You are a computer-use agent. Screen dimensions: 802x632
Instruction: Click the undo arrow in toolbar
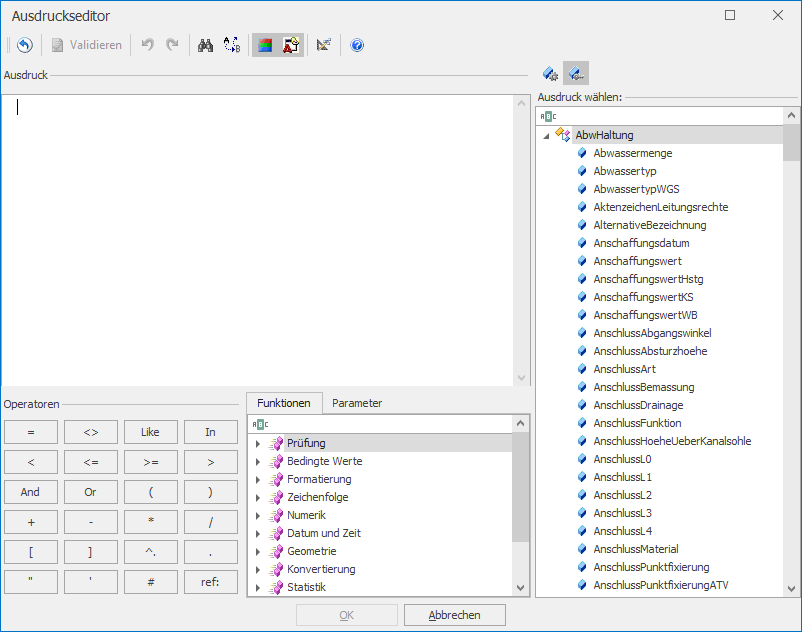coord(147,45)
